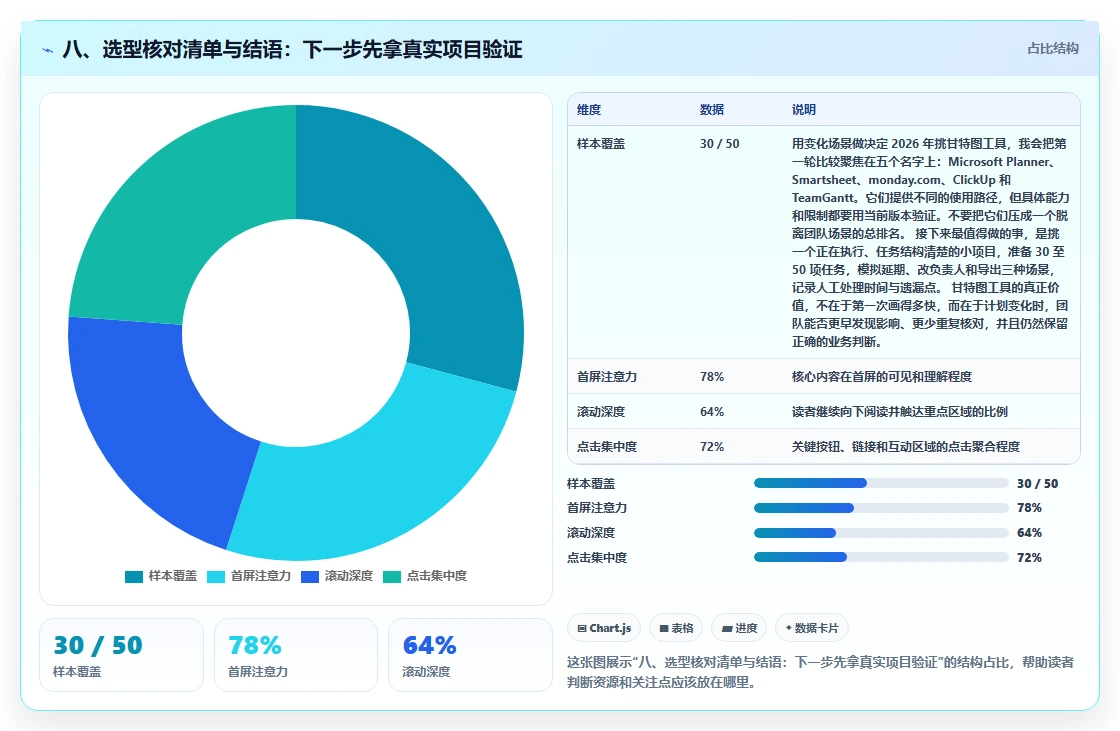Click the 点击集中度 progress bar
This screenshot has height=731, width=1120.
coord(881,557)
